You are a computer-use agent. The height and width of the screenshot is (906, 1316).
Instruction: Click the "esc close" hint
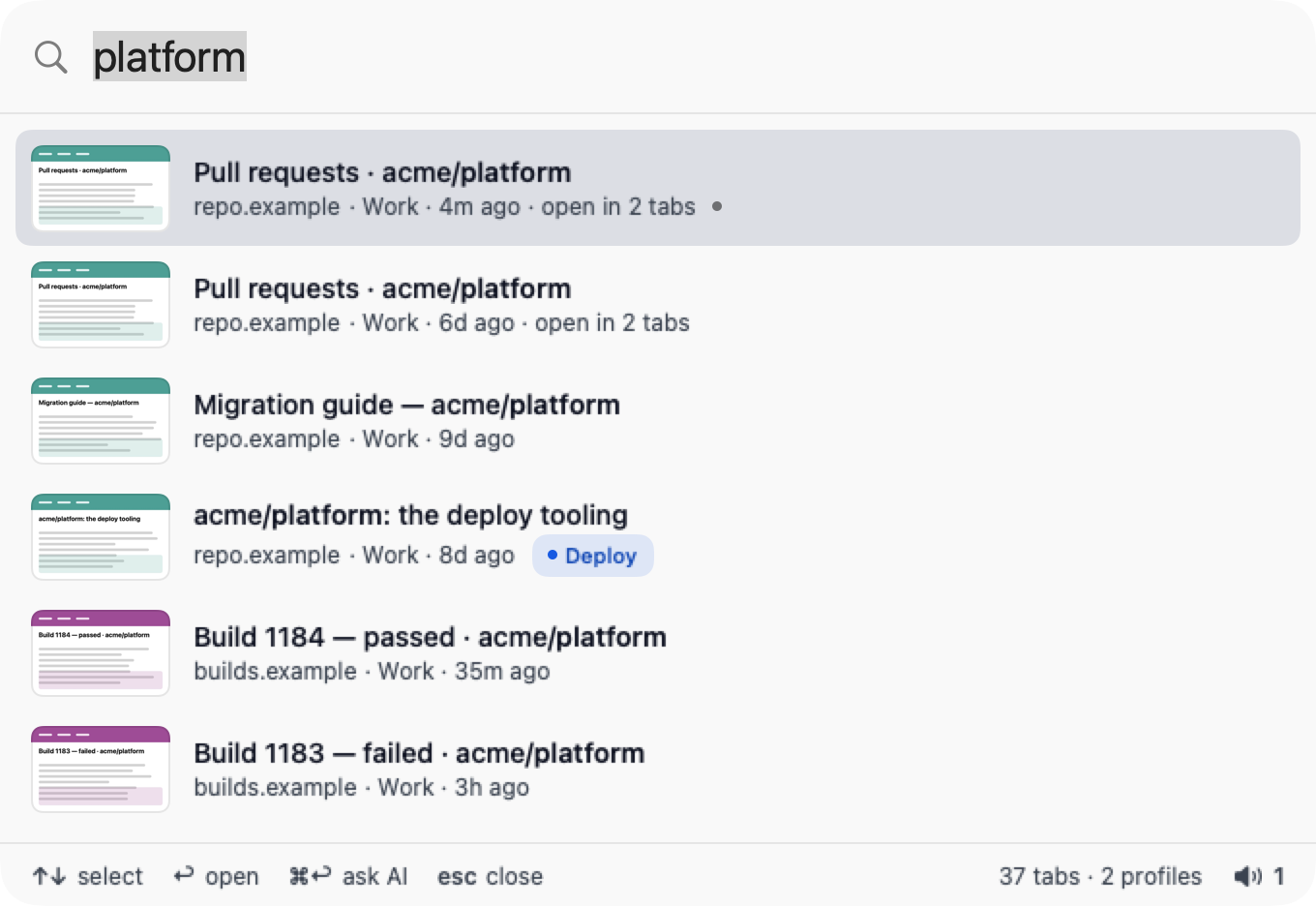490,876
